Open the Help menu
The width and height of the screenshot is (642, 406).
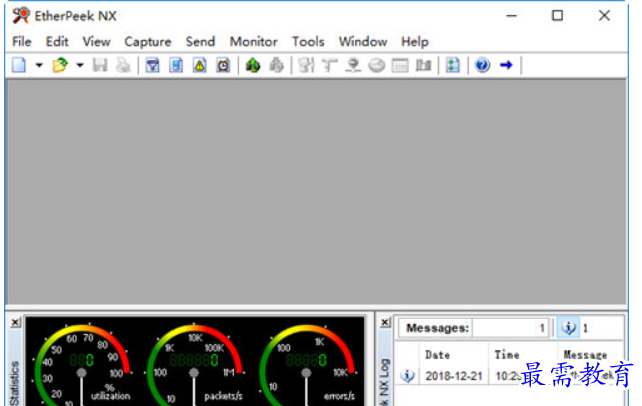coord(415,41)
